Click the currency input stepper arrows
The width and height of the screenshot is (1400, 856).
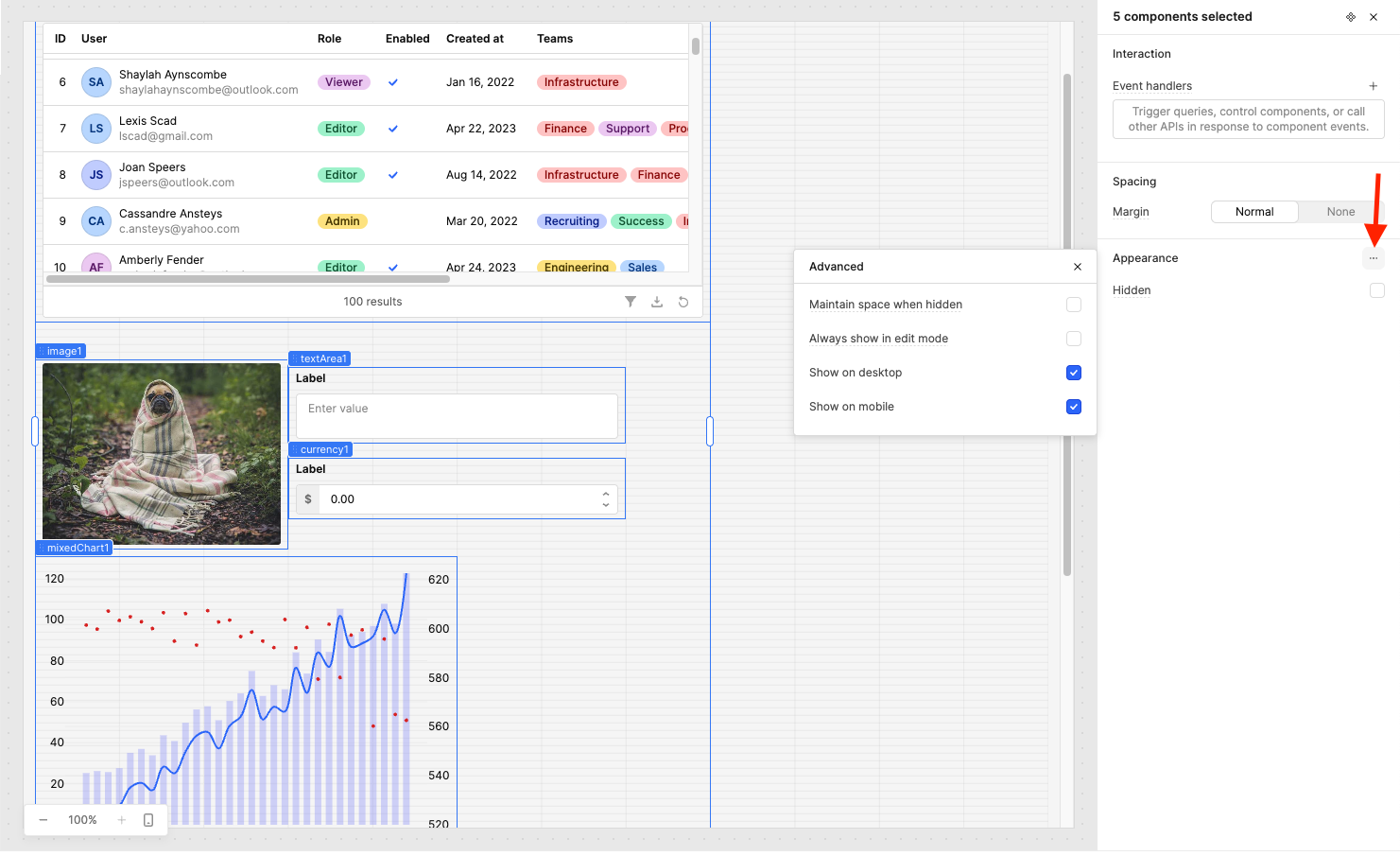click(x=606, y=499)
